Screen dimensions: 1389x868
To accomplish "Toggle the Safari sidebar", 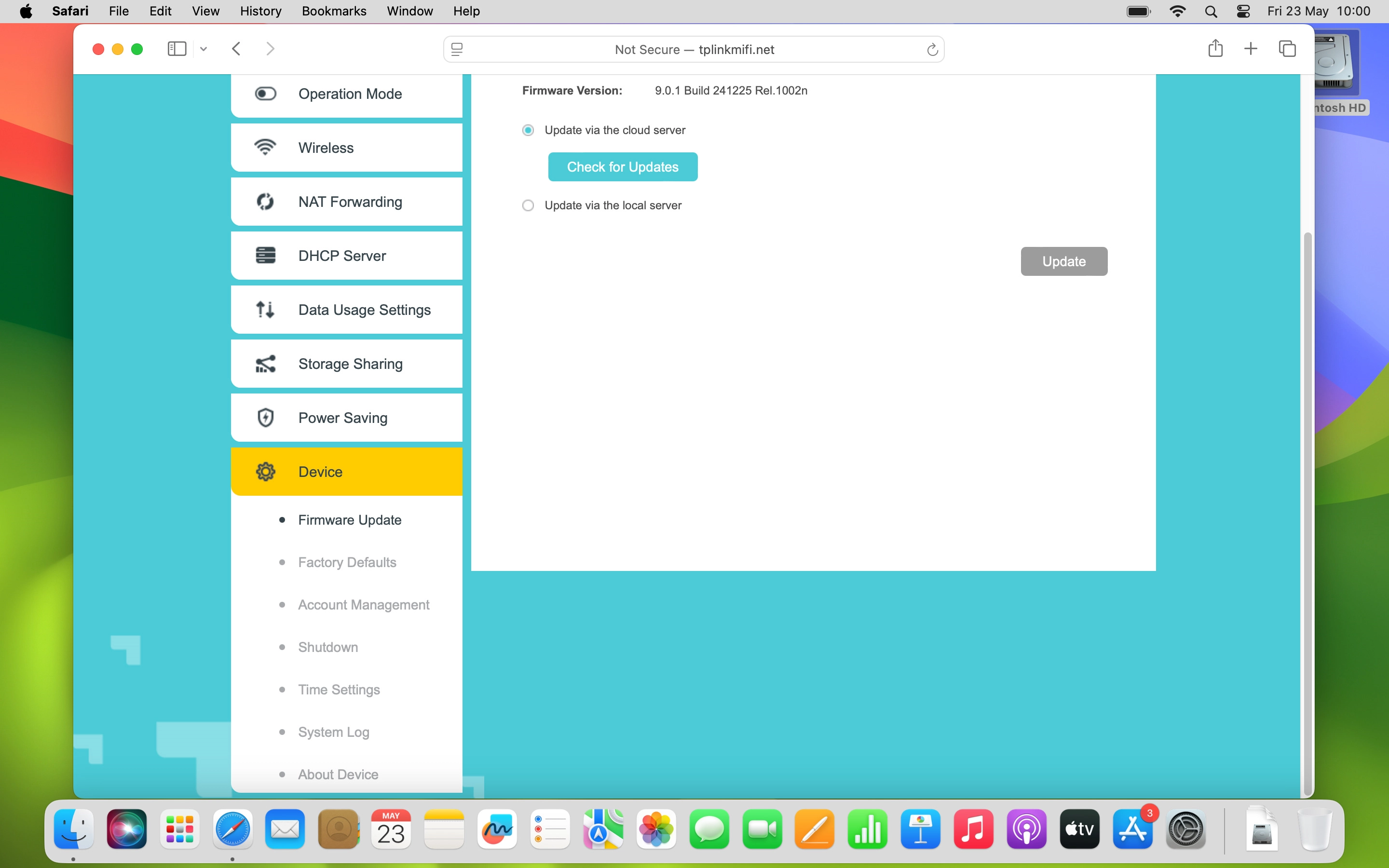I will pyautogui.click(x=176, y=49).
